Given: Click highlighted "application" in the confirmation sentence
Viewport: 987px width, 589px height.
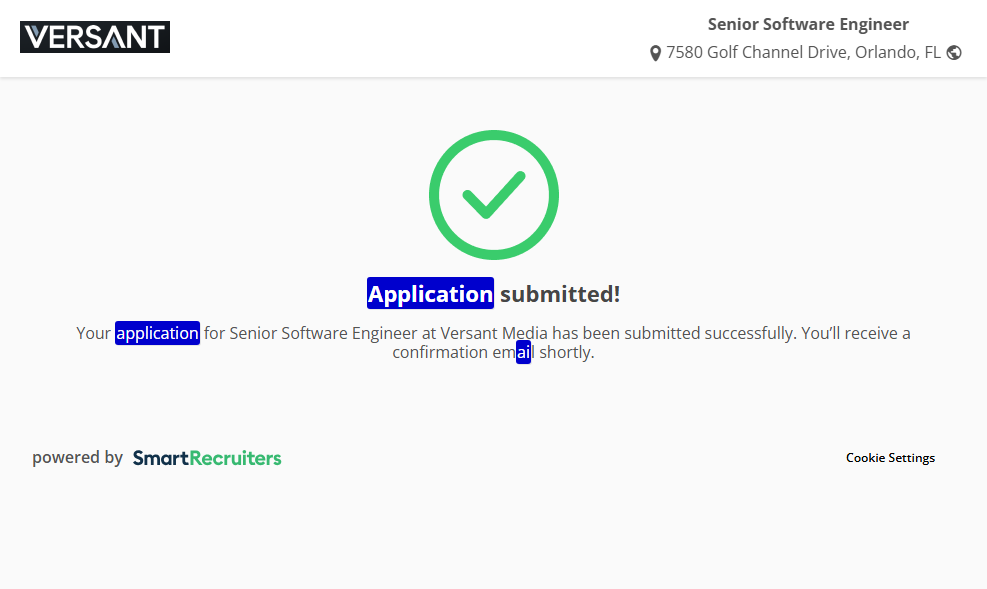Looking at the screenshot, I should coord(157,333).
